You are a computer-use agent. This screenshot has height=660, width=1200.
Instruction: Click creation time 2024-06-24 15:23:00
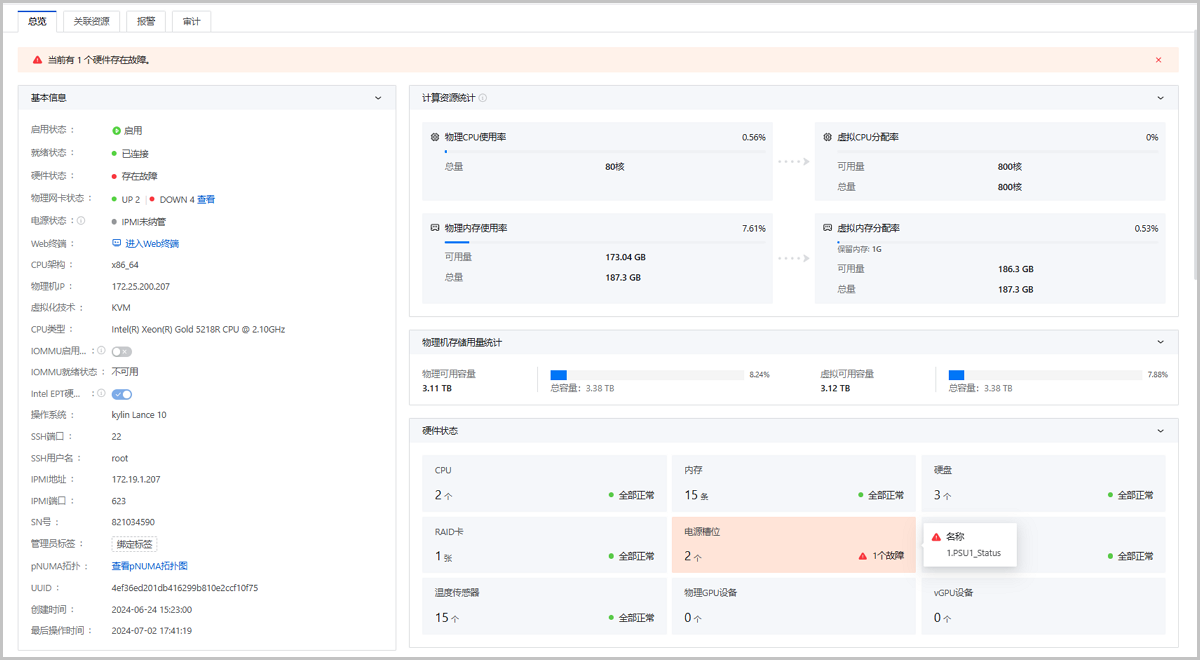(x=152, y=609)
